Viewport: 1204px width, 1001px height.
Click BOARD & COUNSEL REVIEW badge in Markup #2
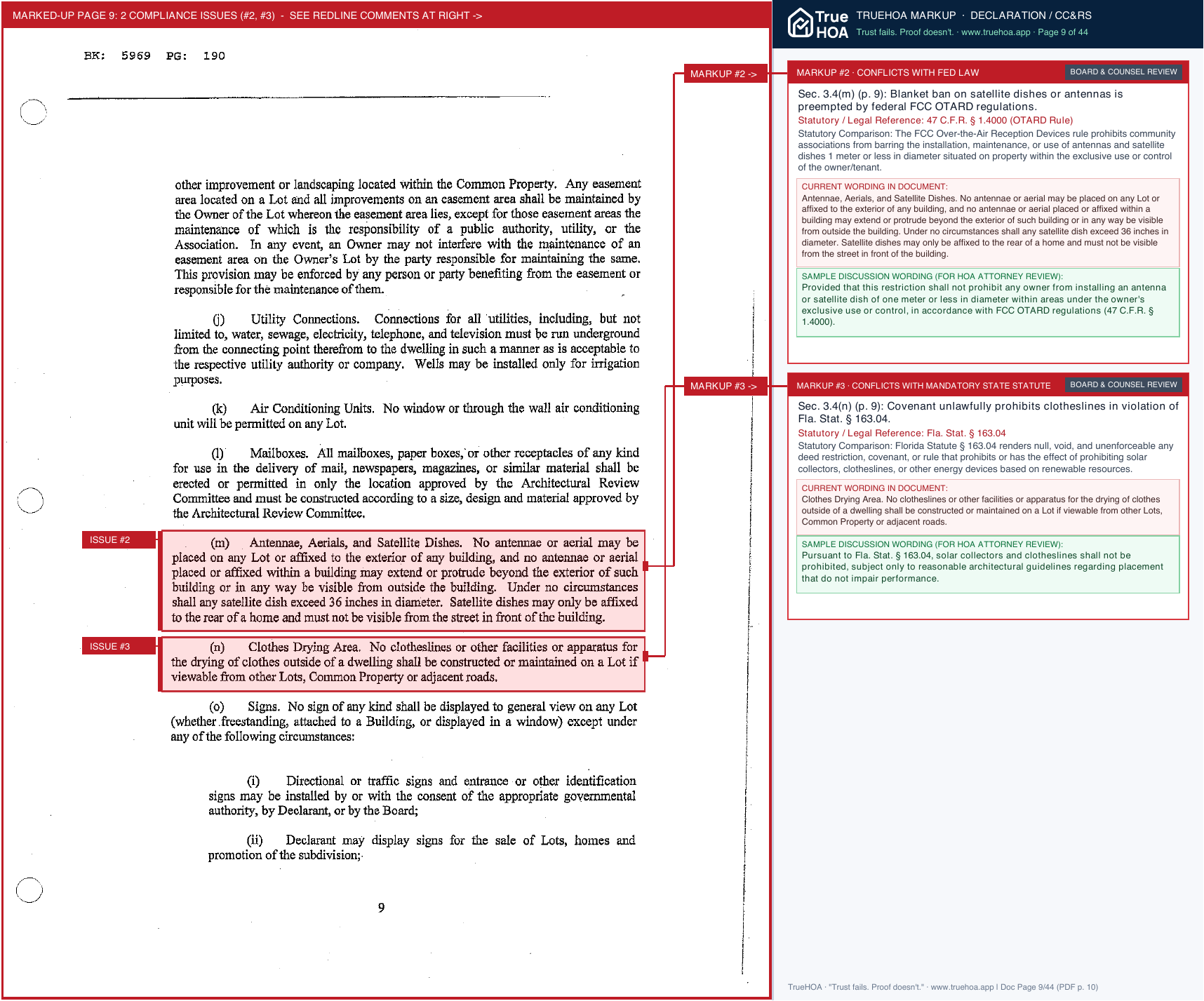click(1123, 72)
